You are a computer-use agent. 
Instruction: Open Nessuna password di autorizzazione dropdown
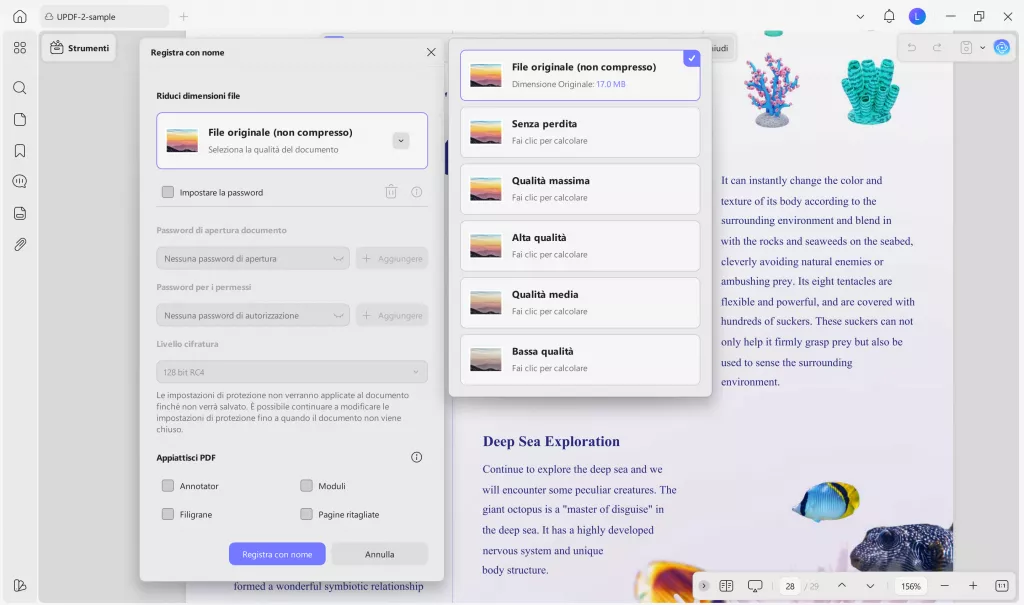[253, 316]
